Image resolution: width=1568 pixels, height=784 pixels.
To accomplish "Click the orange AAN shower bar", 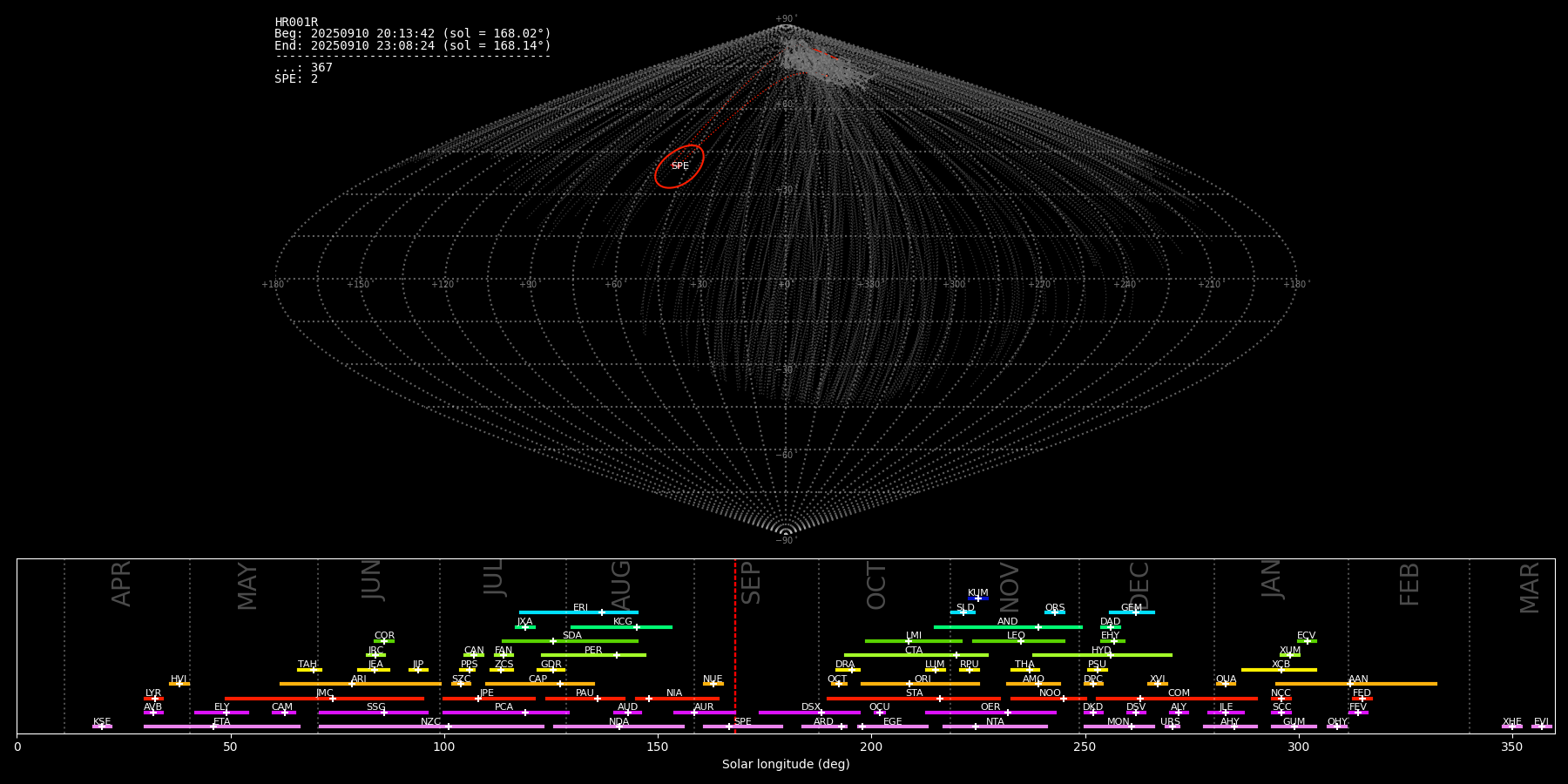I will click(x=1356, y=684).
